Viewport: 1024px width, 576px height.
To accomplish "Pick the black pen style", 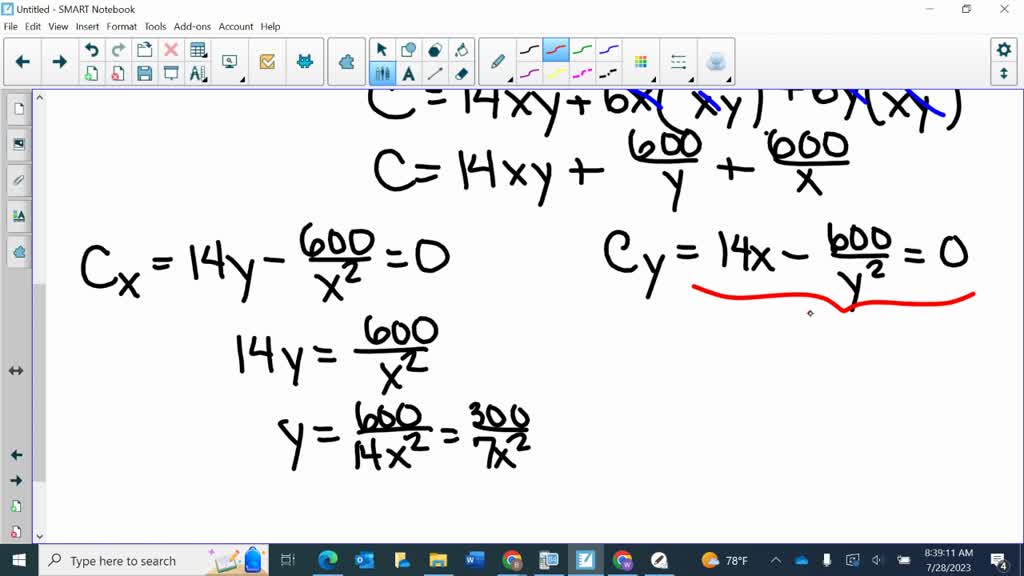I will coord(529,50).
